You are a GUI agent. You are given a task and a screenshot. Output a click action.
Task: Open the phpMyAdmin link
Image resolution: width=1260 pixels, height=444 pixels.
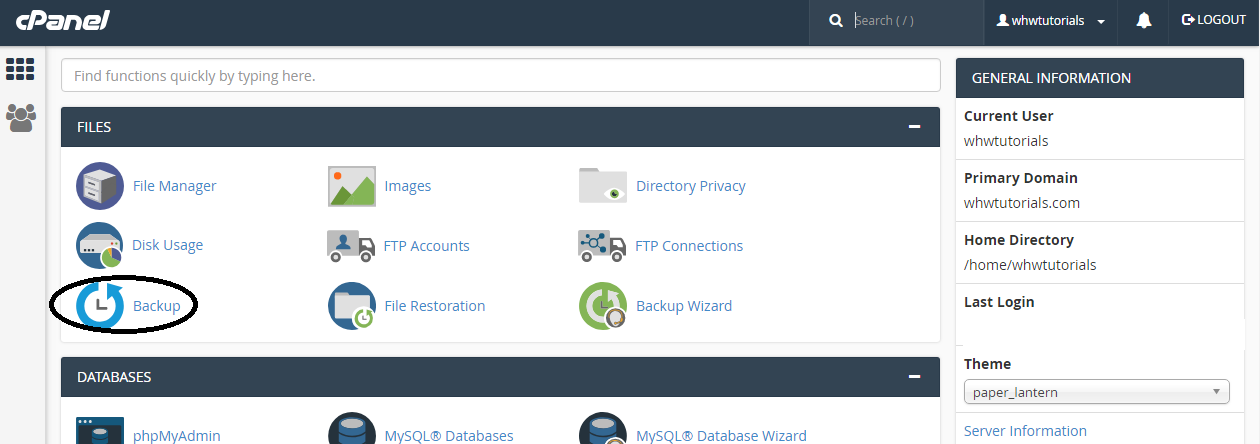177,436
